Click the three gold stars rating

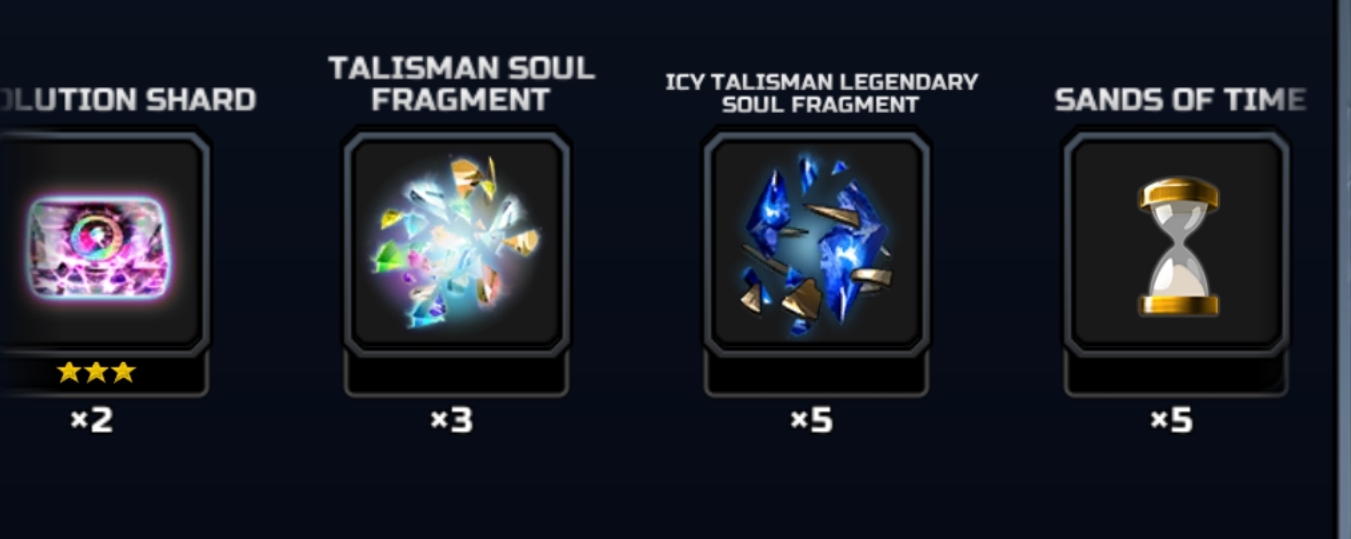(95, 373)
